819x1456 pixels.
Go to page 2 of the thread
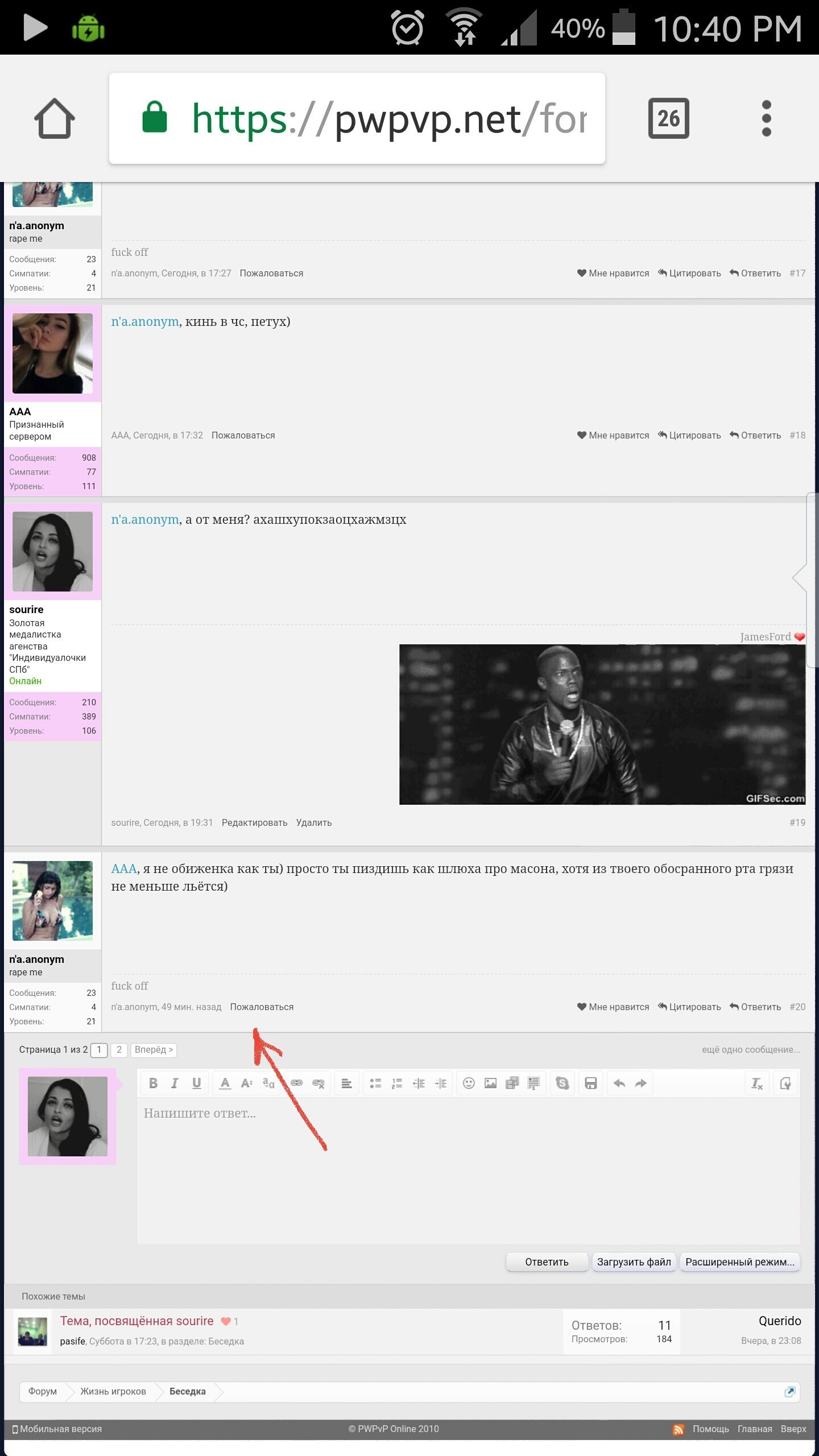pyautogui.click(x=119, y=1049)
